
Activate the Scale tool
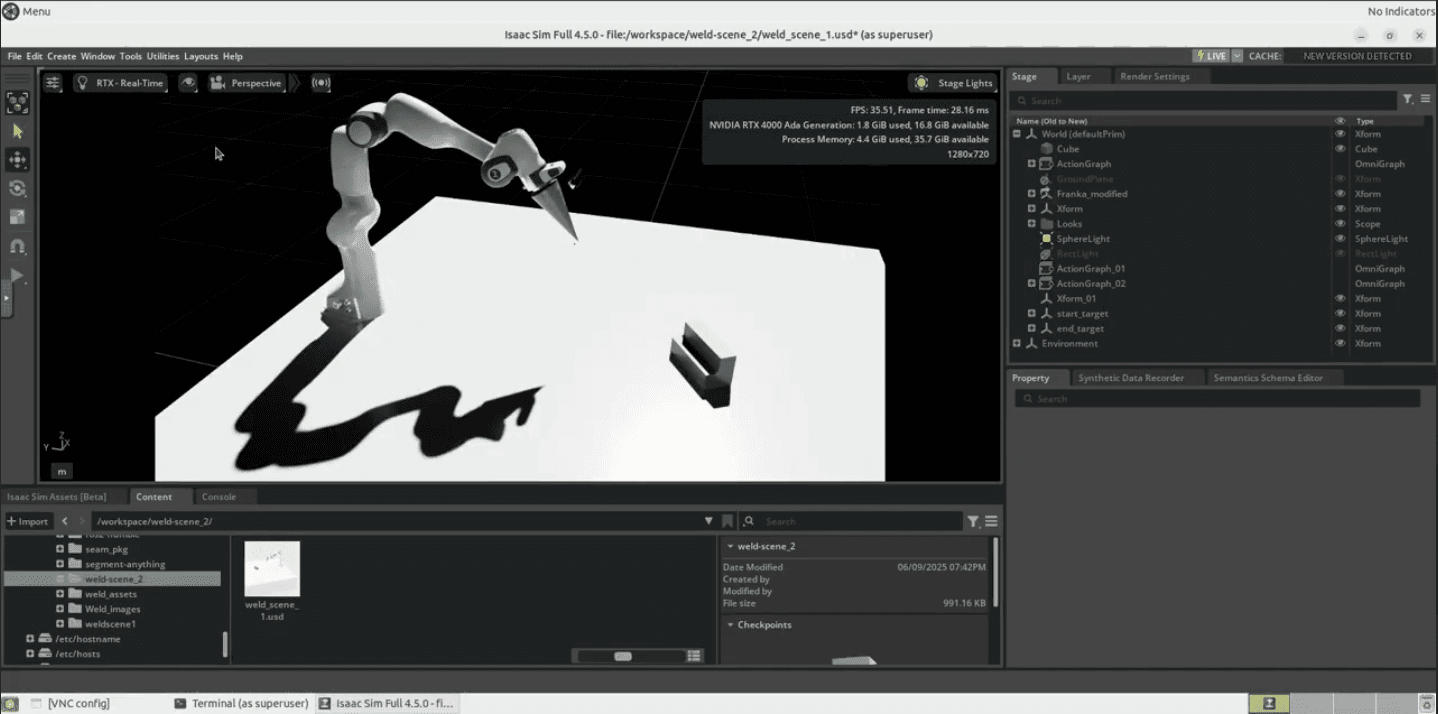[18, 217]
